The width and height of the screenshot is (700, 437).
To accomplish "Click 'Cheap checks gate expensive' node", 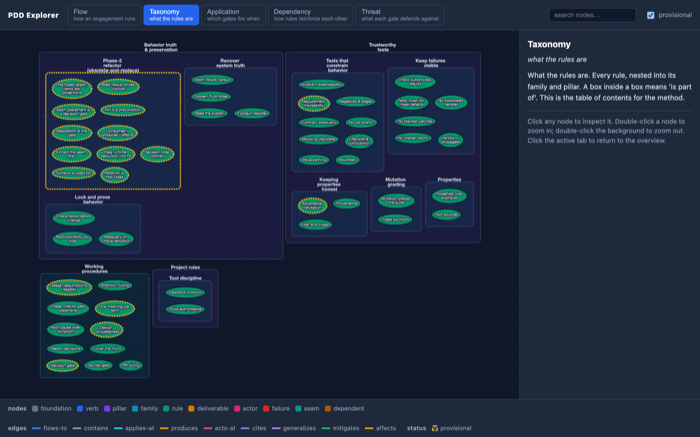I will pyautogui.click(x=68, y=308).
